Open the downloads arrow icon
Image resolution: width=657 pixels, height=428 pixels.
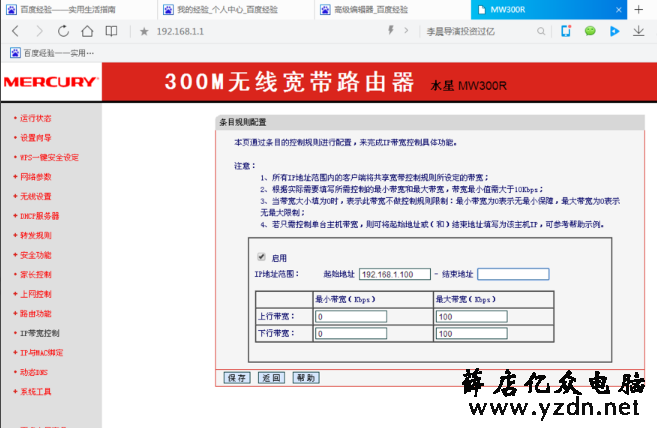[639, 31]
